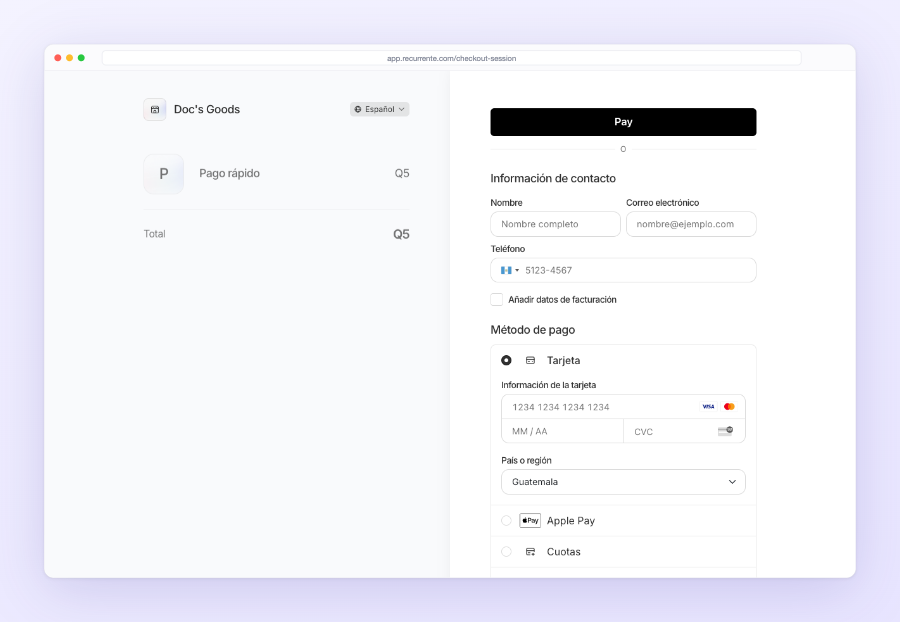Select the Tarjeta payment radio button

coord(506,360)
